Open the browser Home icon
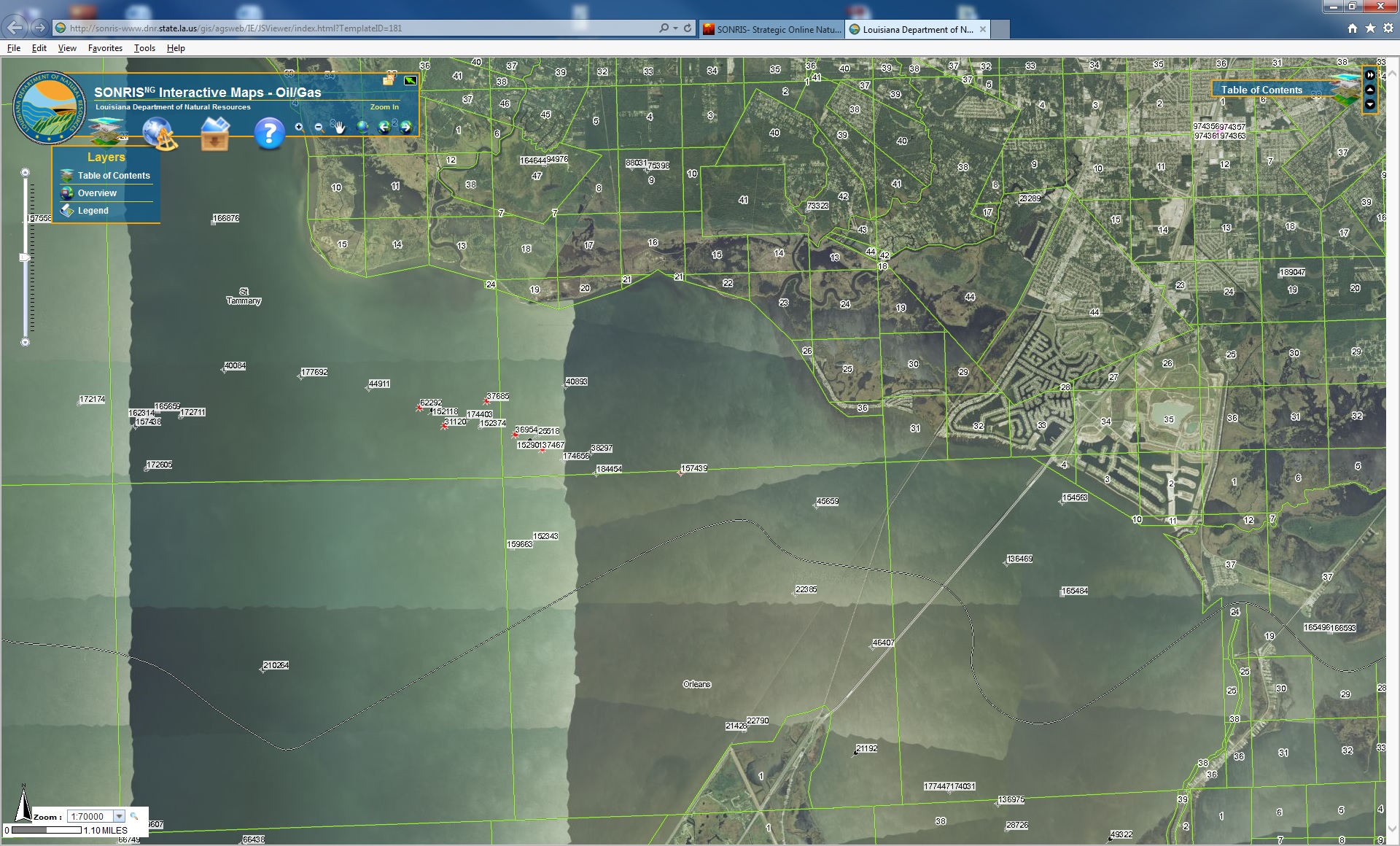 (1353, 28)
